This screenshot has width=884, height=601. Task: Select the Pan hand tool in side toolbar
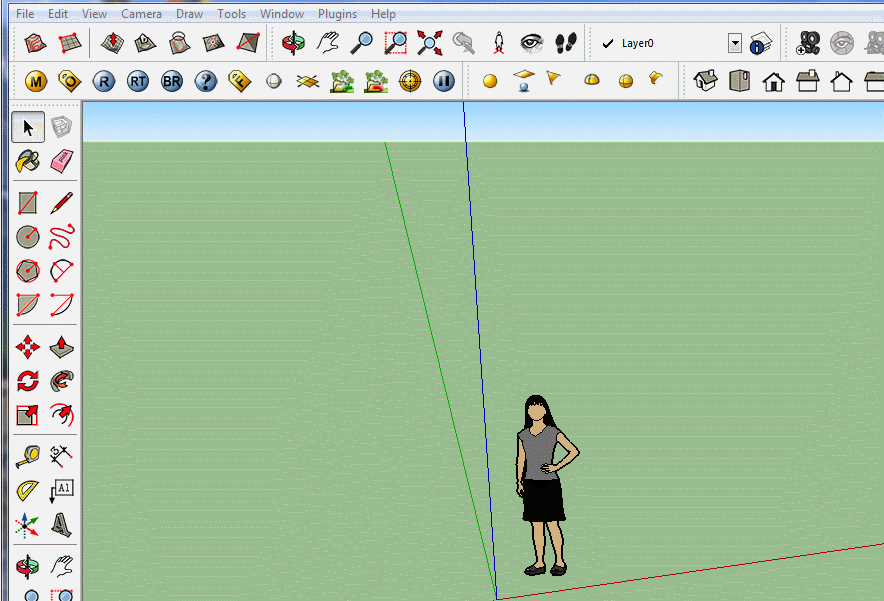click(x=61, y=566)
